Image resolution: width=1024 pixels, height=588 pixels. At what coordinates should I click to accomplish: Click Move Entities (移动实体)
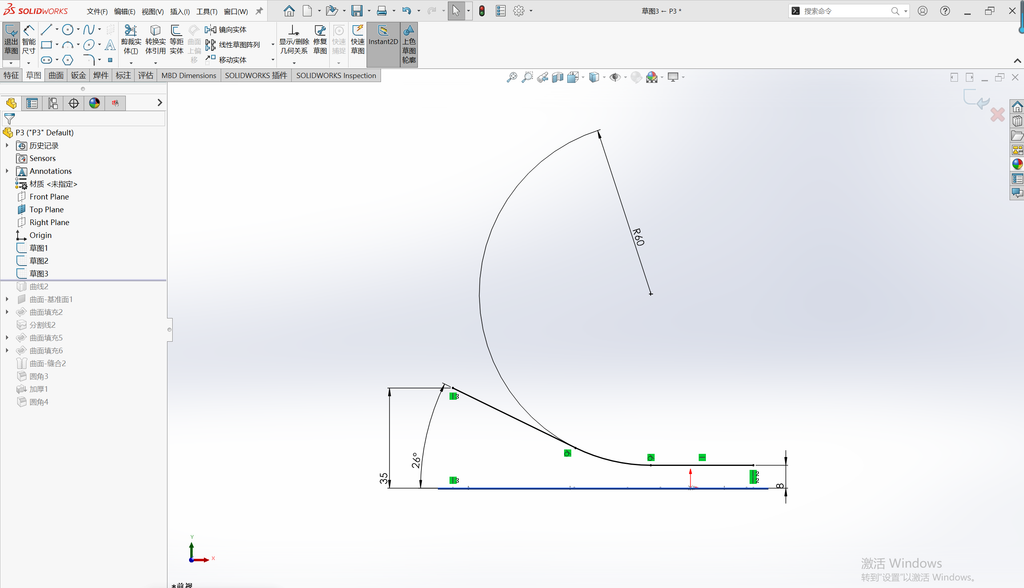point(226,60)
